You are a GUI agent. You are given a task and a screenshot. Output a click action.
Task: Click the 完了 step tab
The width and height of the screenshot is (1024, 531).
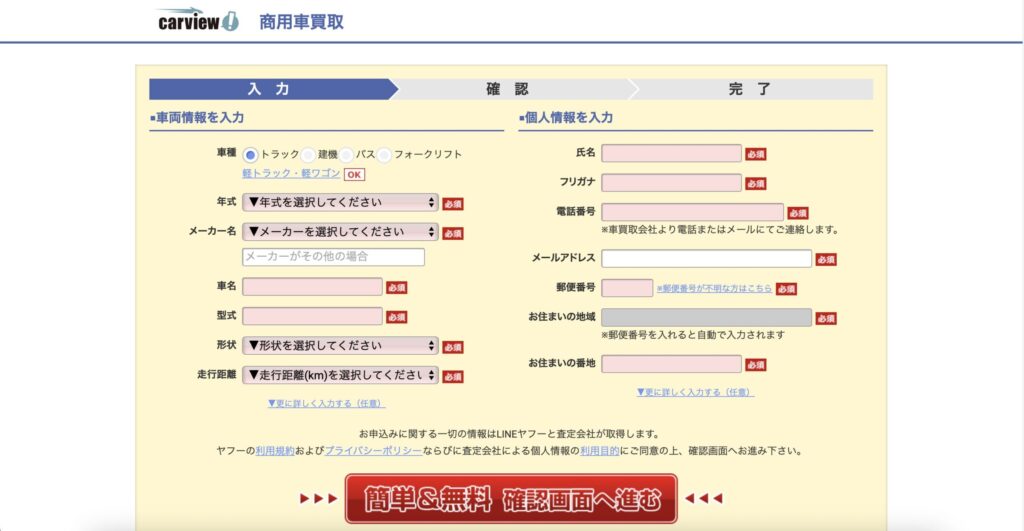pyautogui.click(x=751, y=89)
